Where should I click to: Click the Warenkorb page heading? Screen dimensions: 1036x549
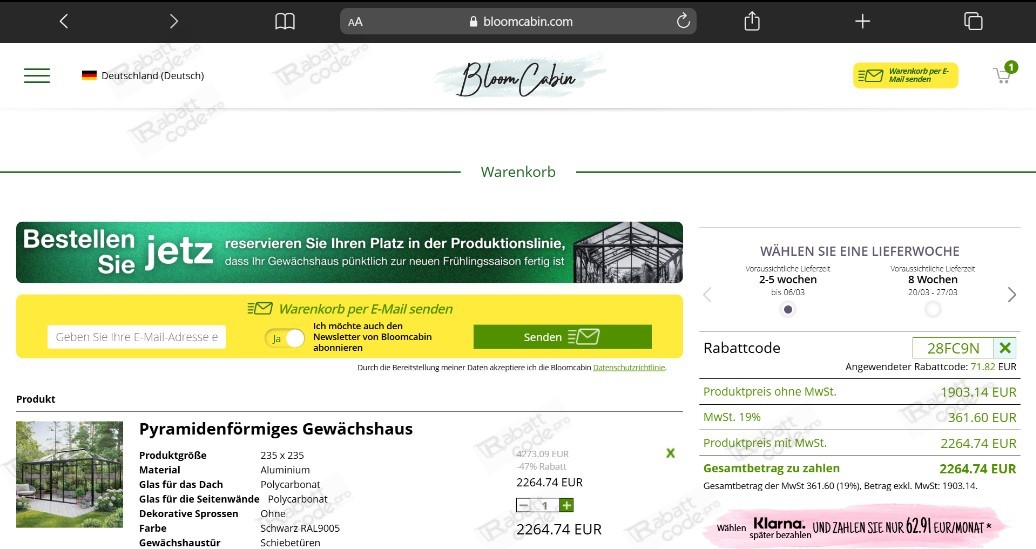coord(518,172)
